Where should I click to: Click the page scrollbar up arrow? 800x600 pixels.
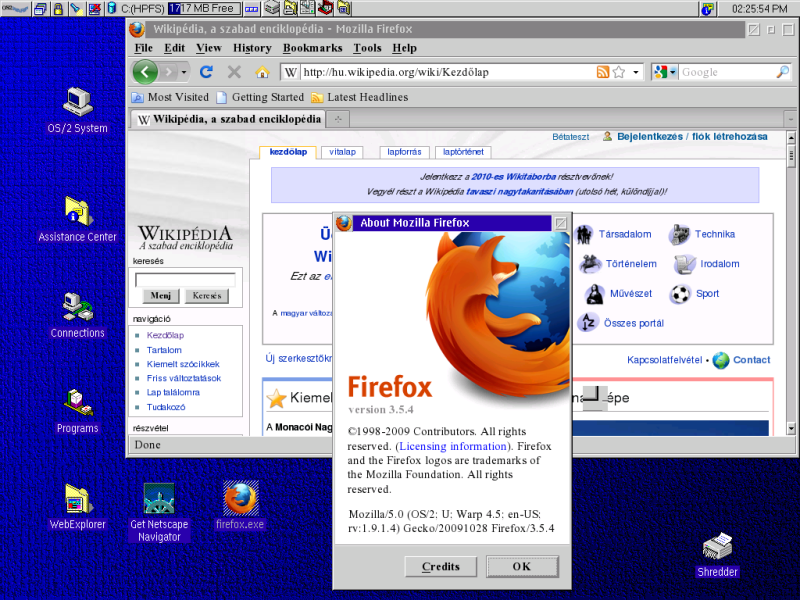791,138
